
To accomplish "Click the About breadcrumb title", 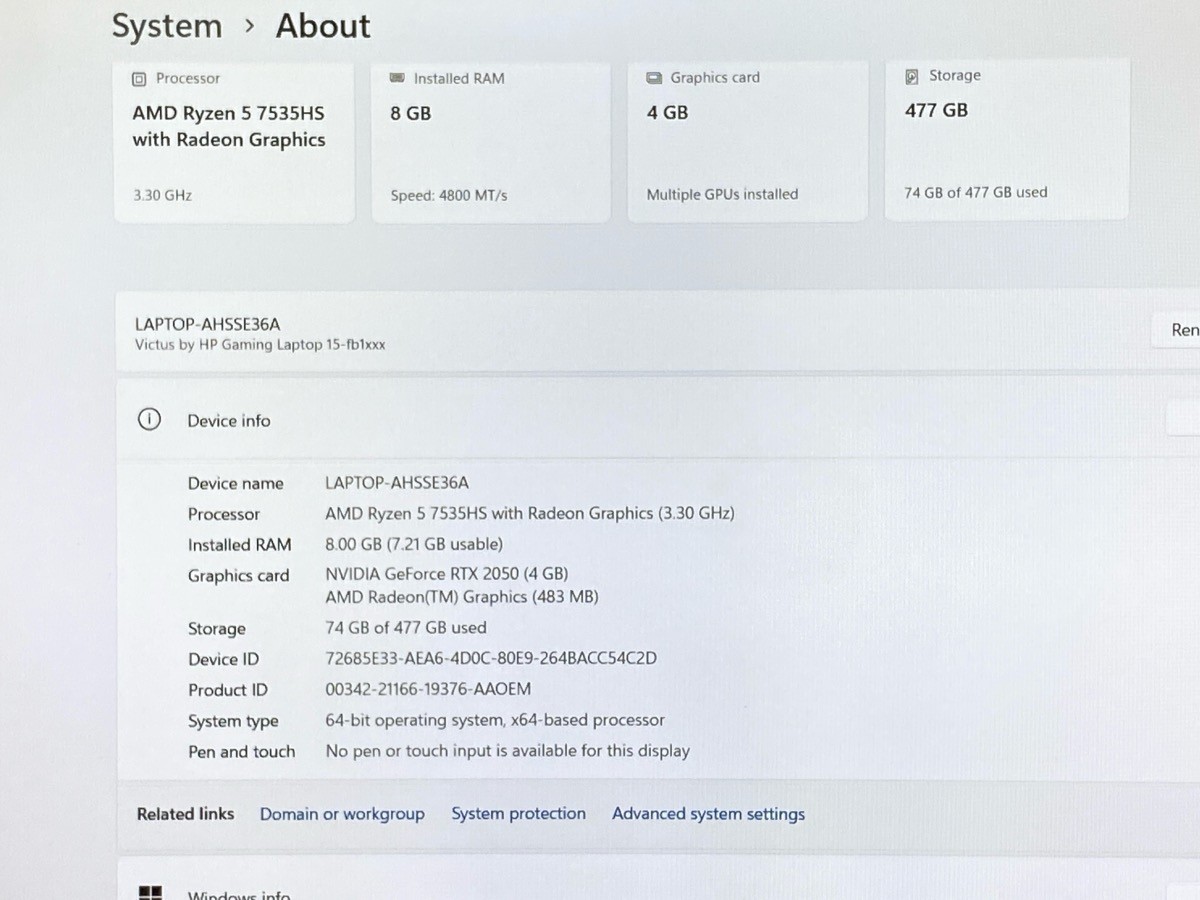I will coord(323,26).
